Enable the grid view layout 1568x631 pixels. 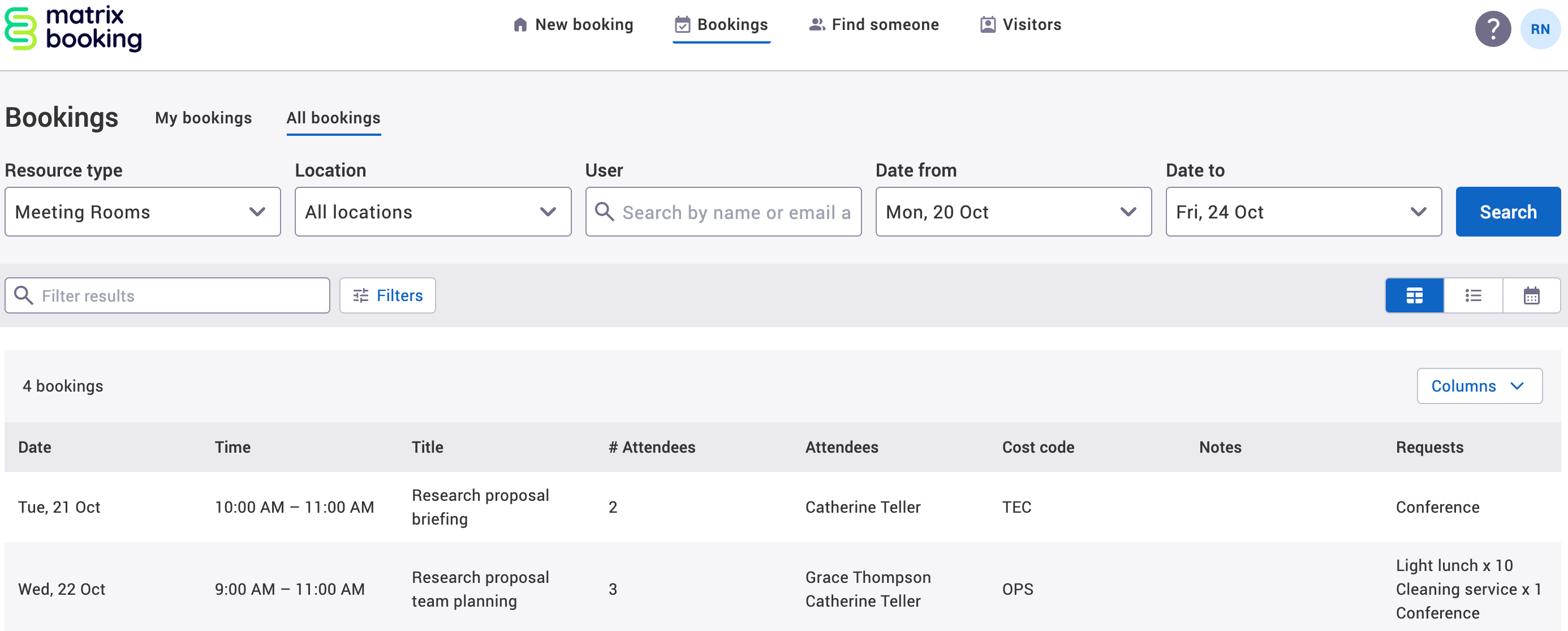[x=1414, y=295]
